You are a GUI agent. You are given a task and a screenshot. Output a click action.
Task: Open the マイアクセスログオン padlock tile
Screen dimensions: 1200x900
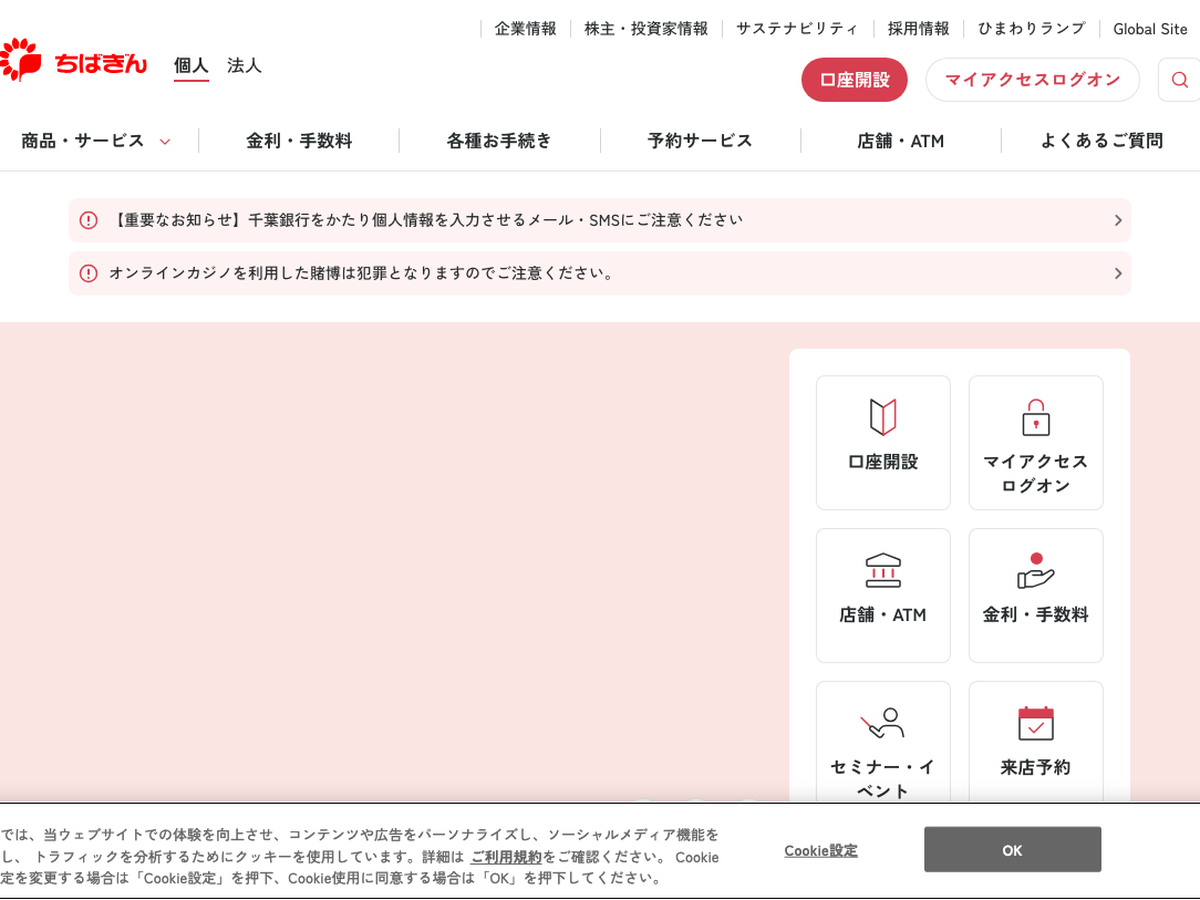[1035, 442]
